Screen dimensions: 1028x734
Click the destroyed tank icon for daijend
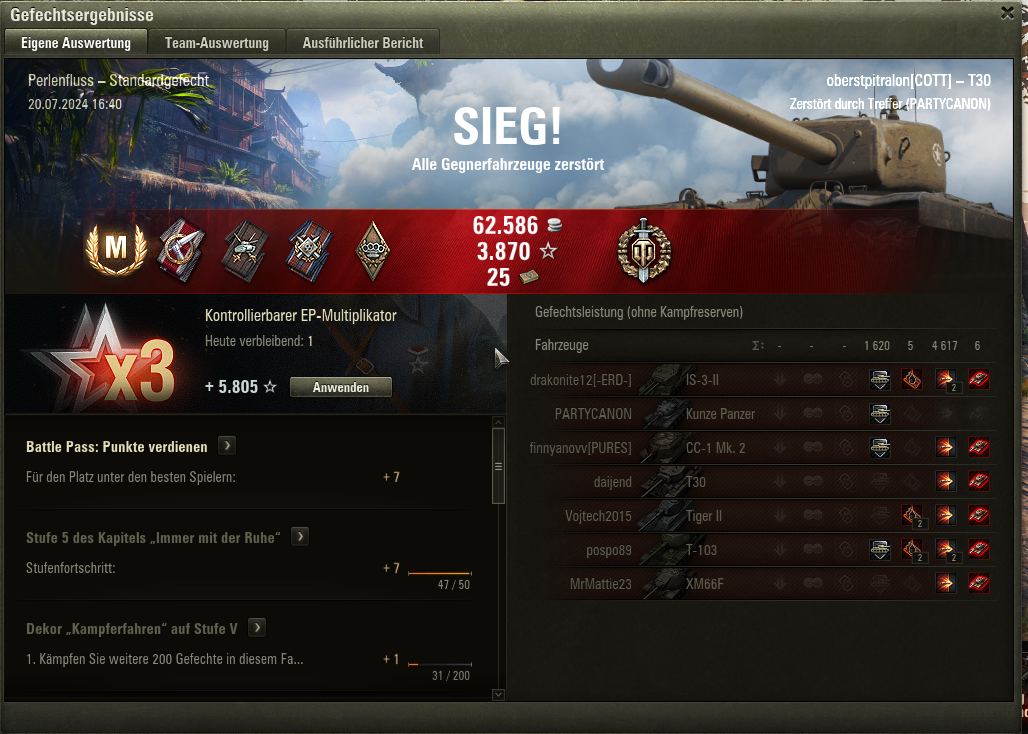point(979,482)
